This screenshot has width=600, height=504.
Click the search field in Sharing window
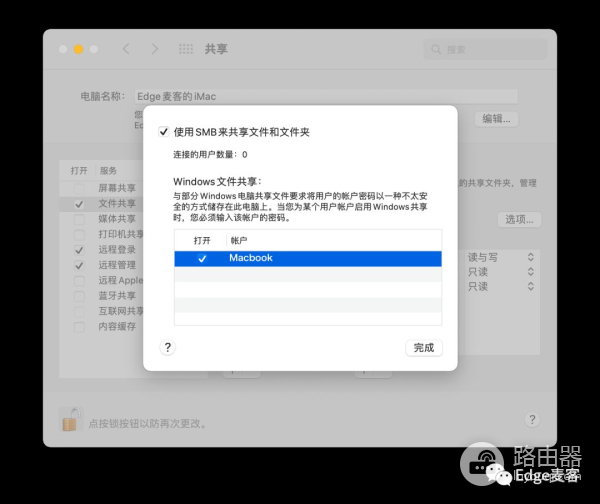click(x=485, y=49)
